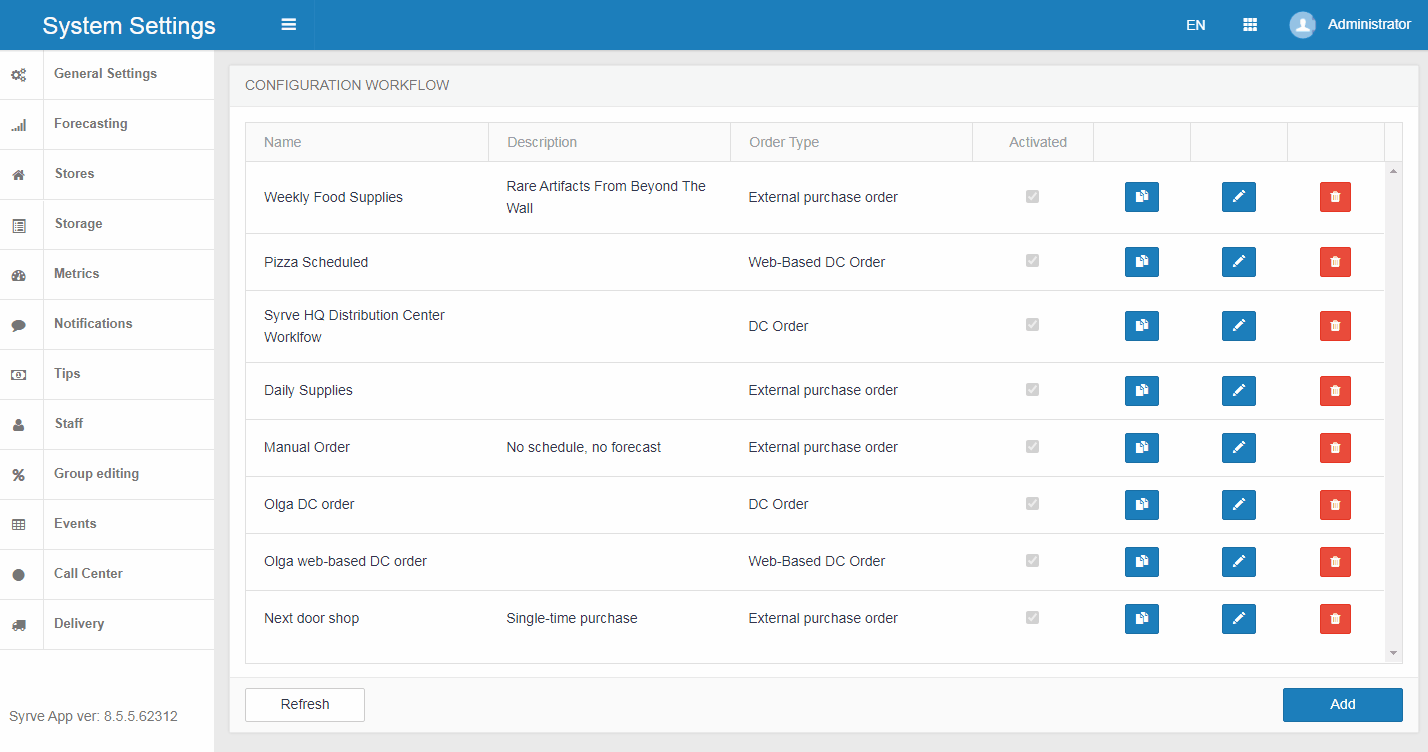
Task: Copy the Weekly Food Supplies workflow
Action: (x=1141, y=197)
